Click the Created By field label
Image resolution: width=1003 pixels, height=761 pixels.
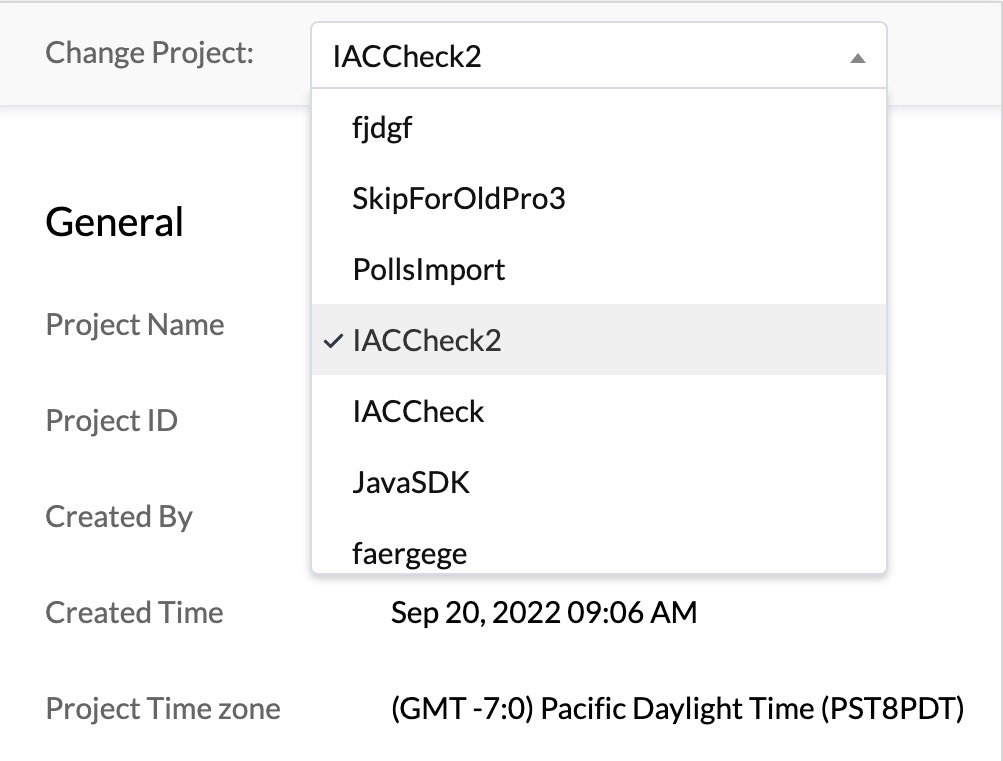pos(119,517)
